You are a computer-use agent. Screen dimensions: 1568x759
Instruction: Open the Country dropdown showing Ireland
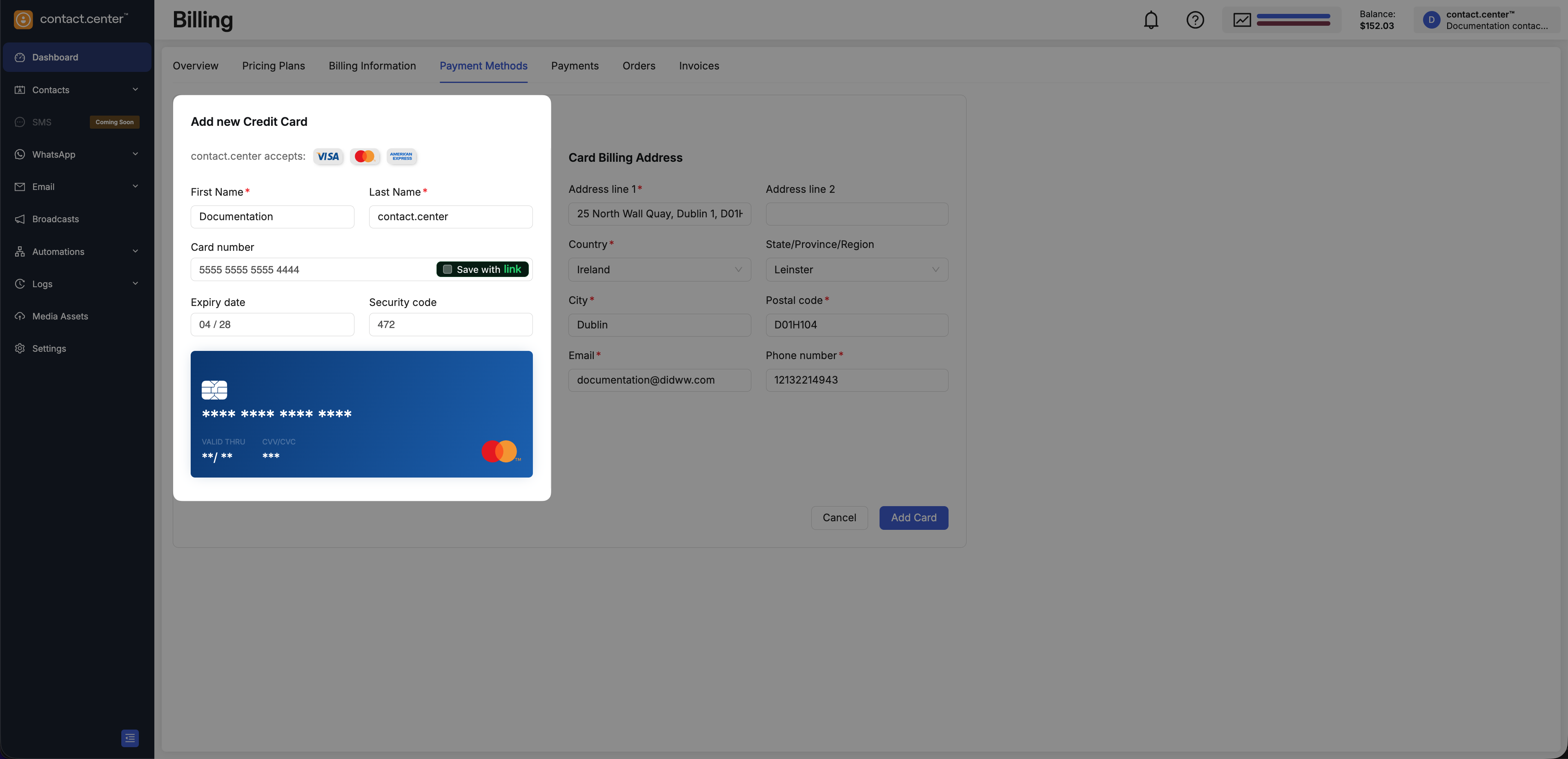(x=659, y=269)
